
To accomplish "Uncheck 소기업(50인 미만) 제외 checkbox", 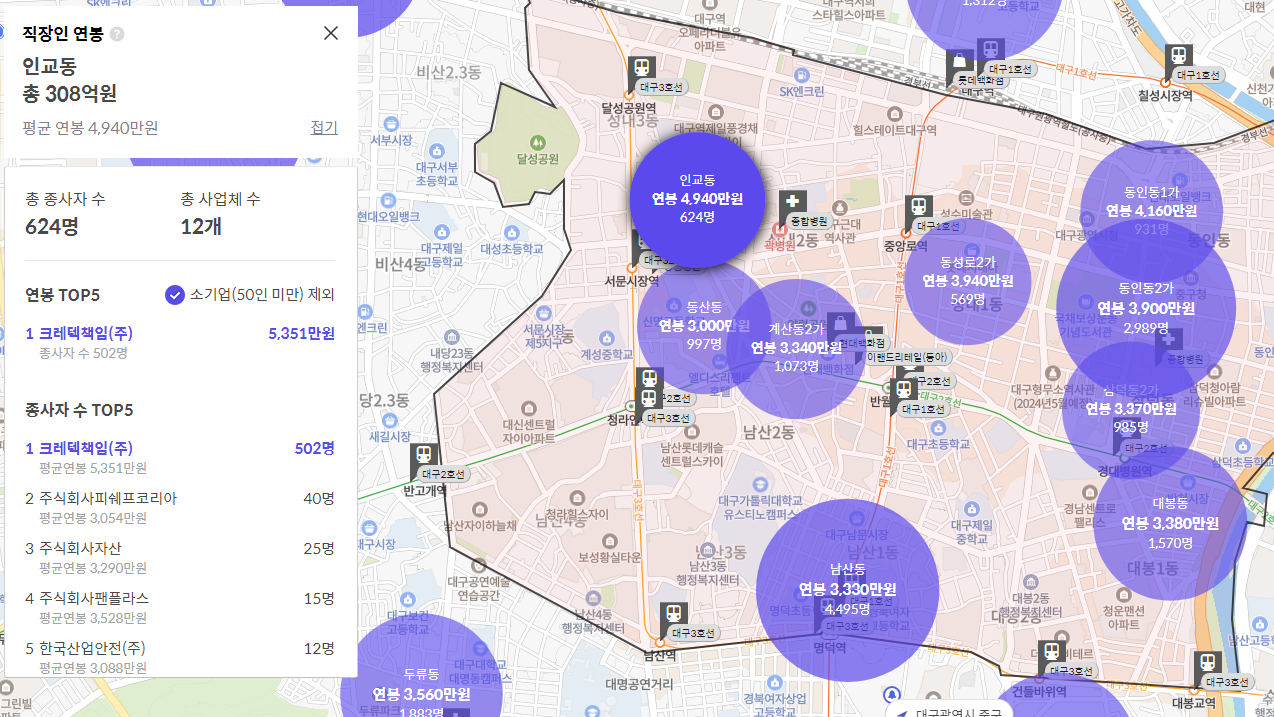I will 175,295.
